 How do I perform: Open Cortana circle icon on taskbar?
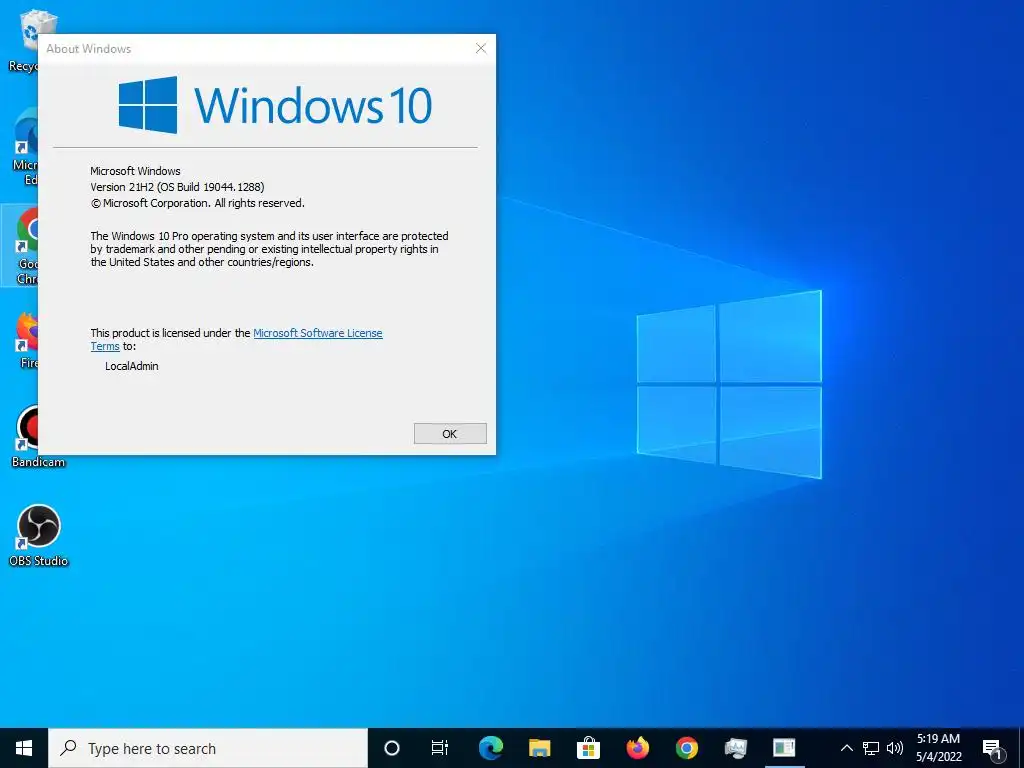(392, 748)
